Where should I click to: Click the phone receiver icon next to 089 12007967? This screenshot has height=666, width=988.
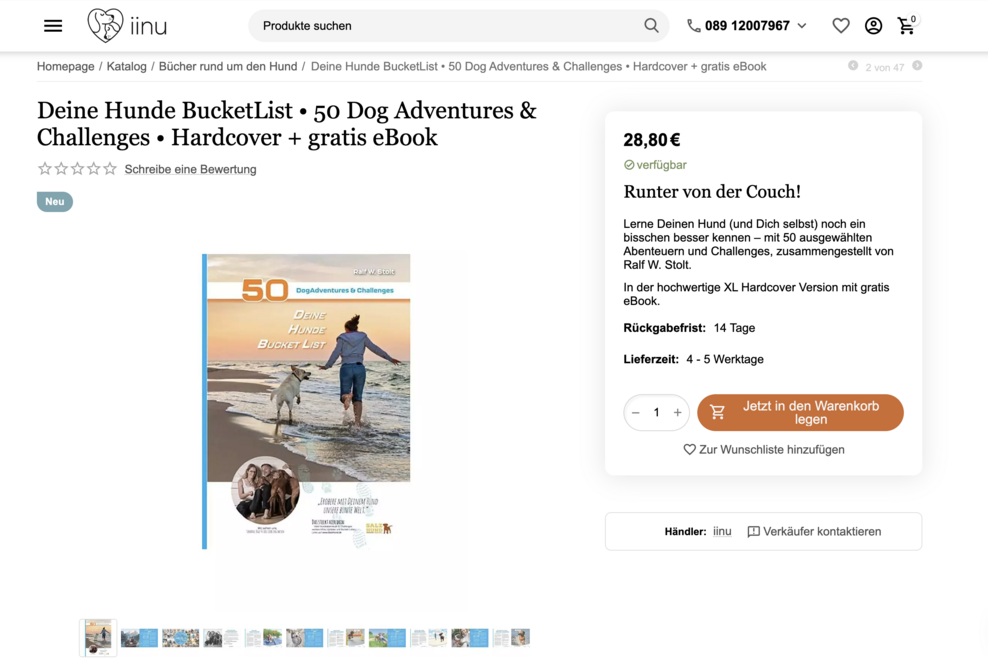(693, 25)
